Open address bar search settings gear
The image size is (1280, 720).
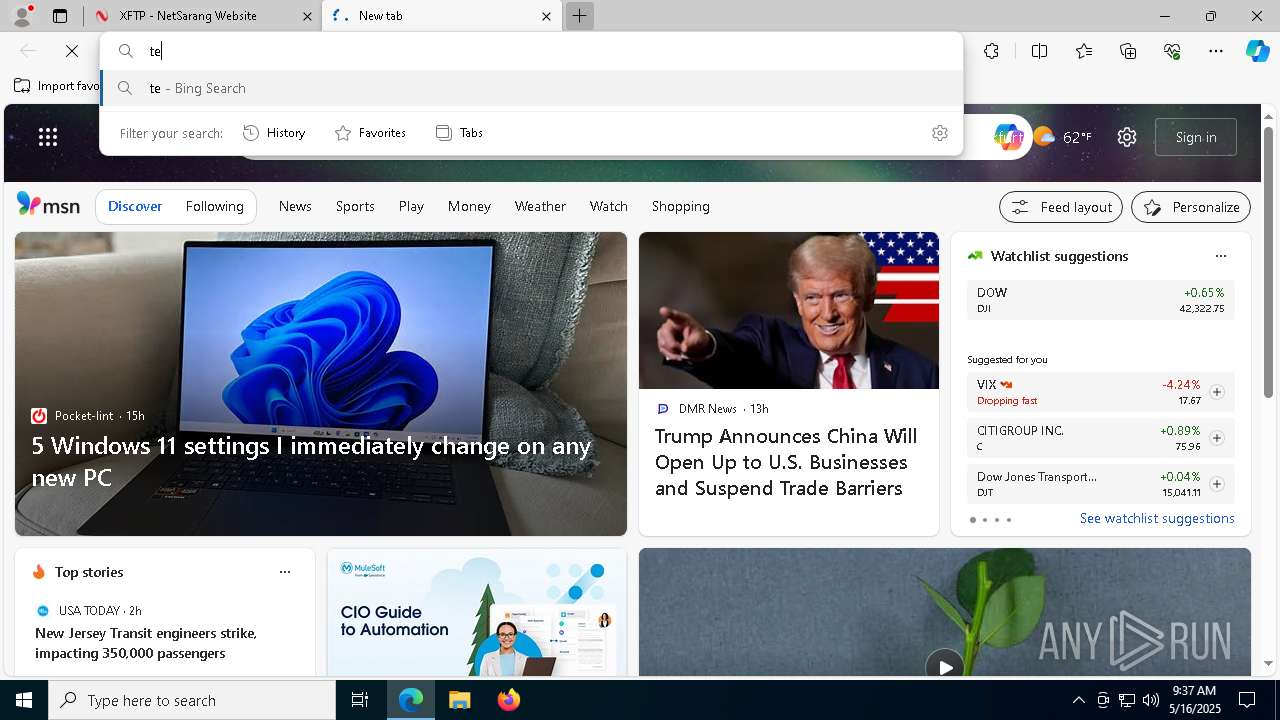(x=940, y=133)
